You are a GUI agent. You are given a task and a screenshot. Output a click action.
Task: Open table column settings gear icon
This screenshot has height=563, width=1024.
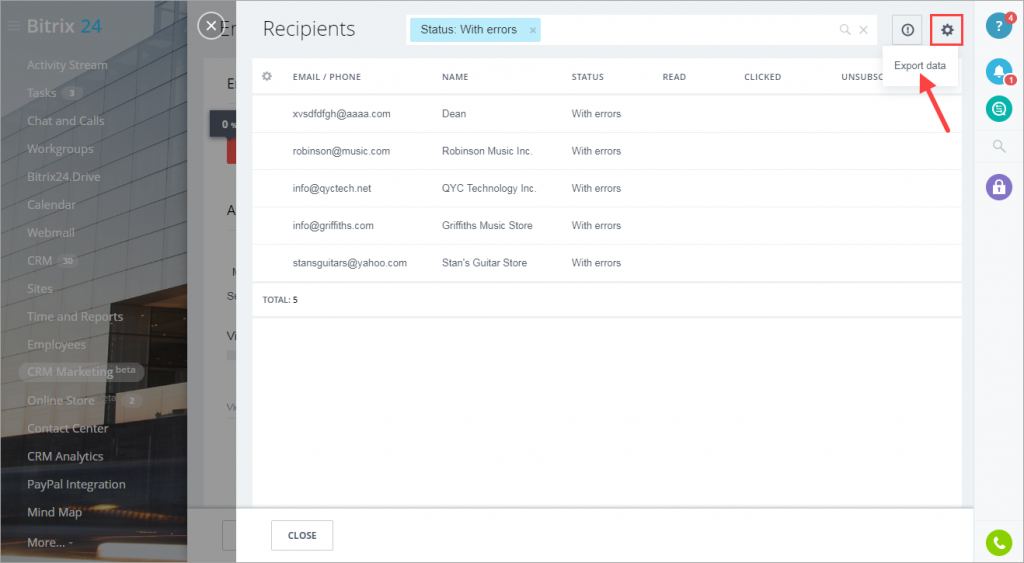[266, 76]
